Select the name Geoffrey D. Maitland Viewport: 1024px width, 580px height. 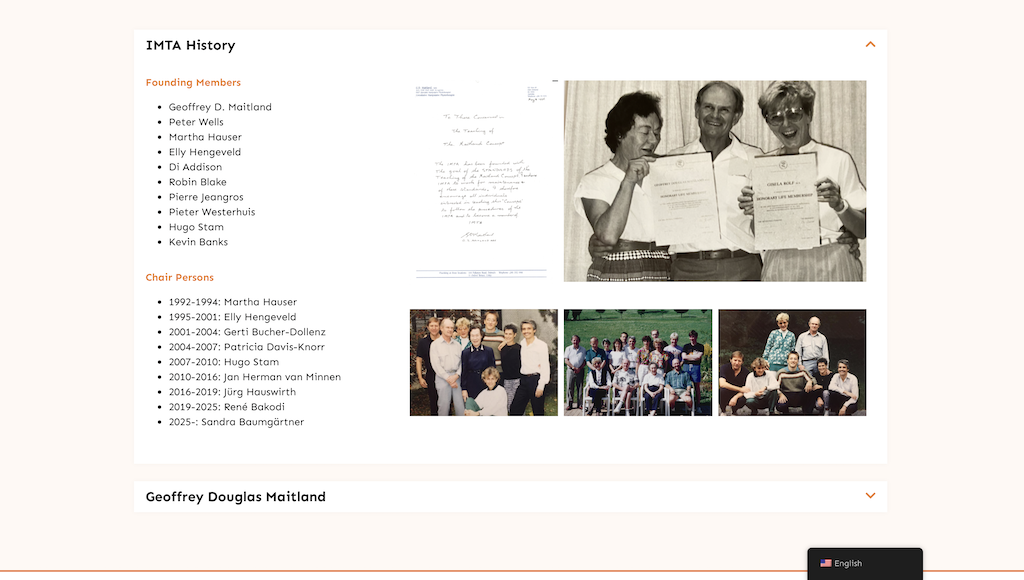tap(220, 107)
